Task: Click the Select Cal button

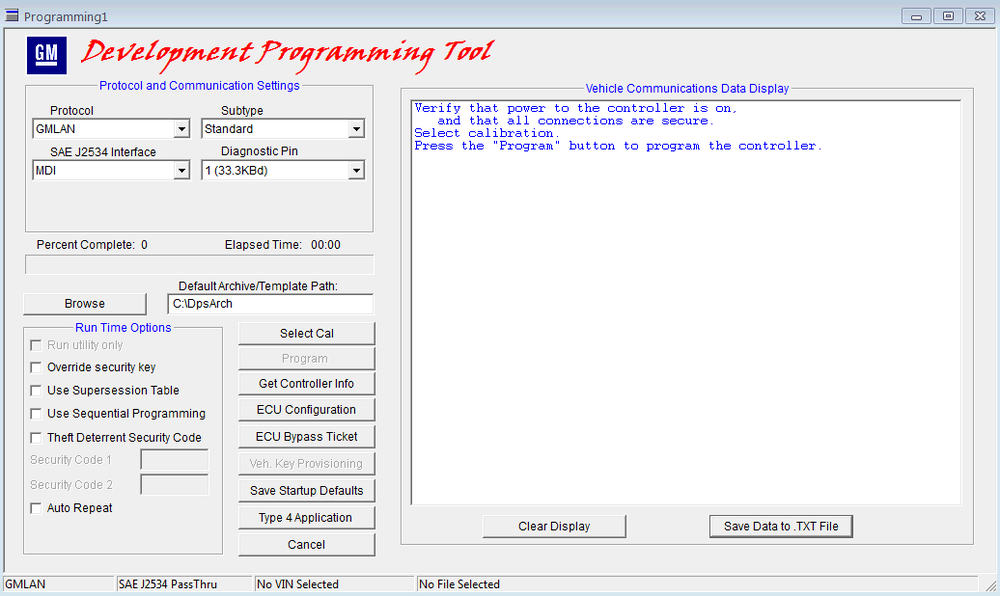Action: click(x=306, y=333)
